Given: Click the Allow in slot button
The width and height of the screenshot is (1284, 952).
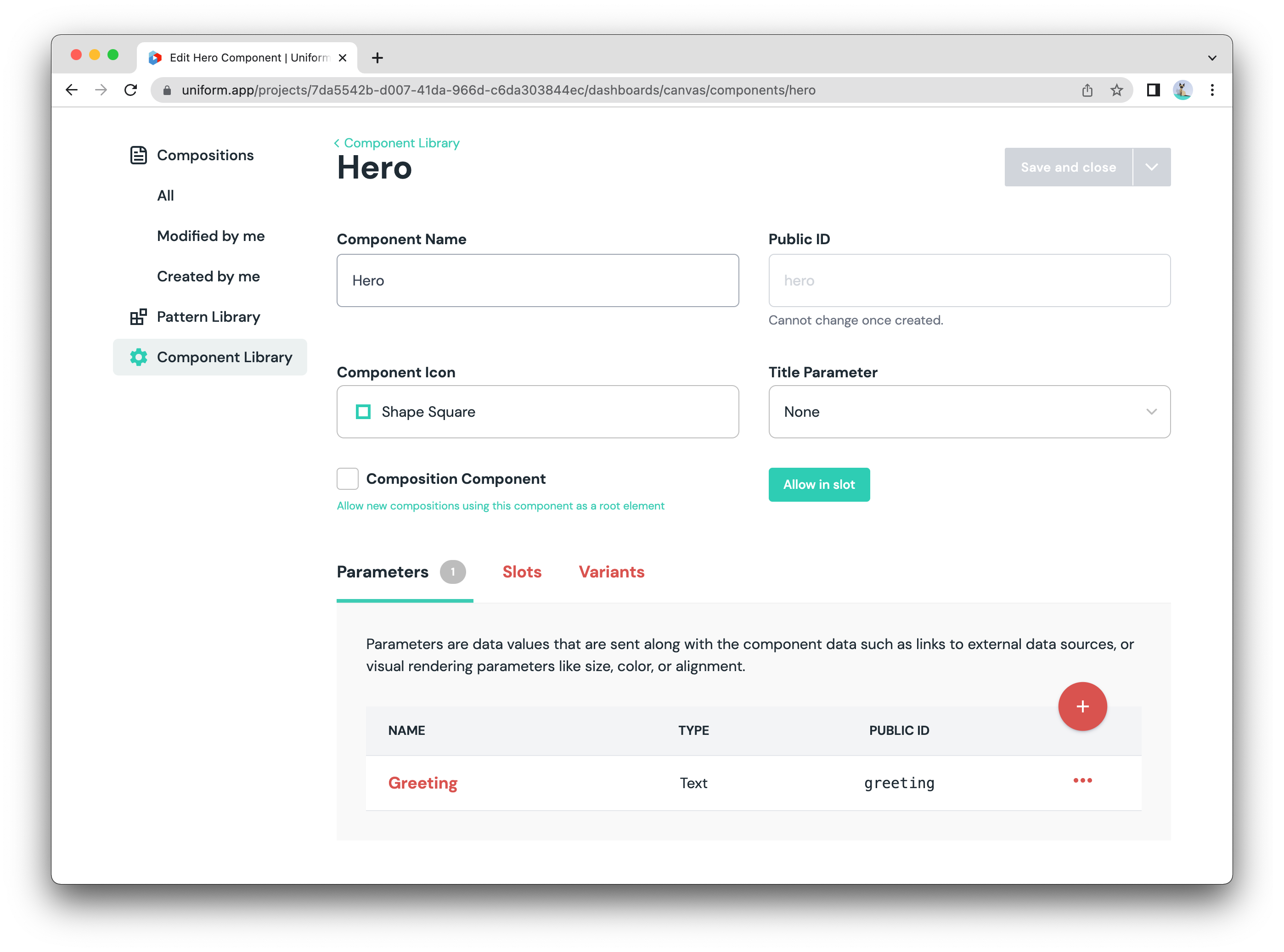Looking at the screenshot, I should tap(819, 485).
